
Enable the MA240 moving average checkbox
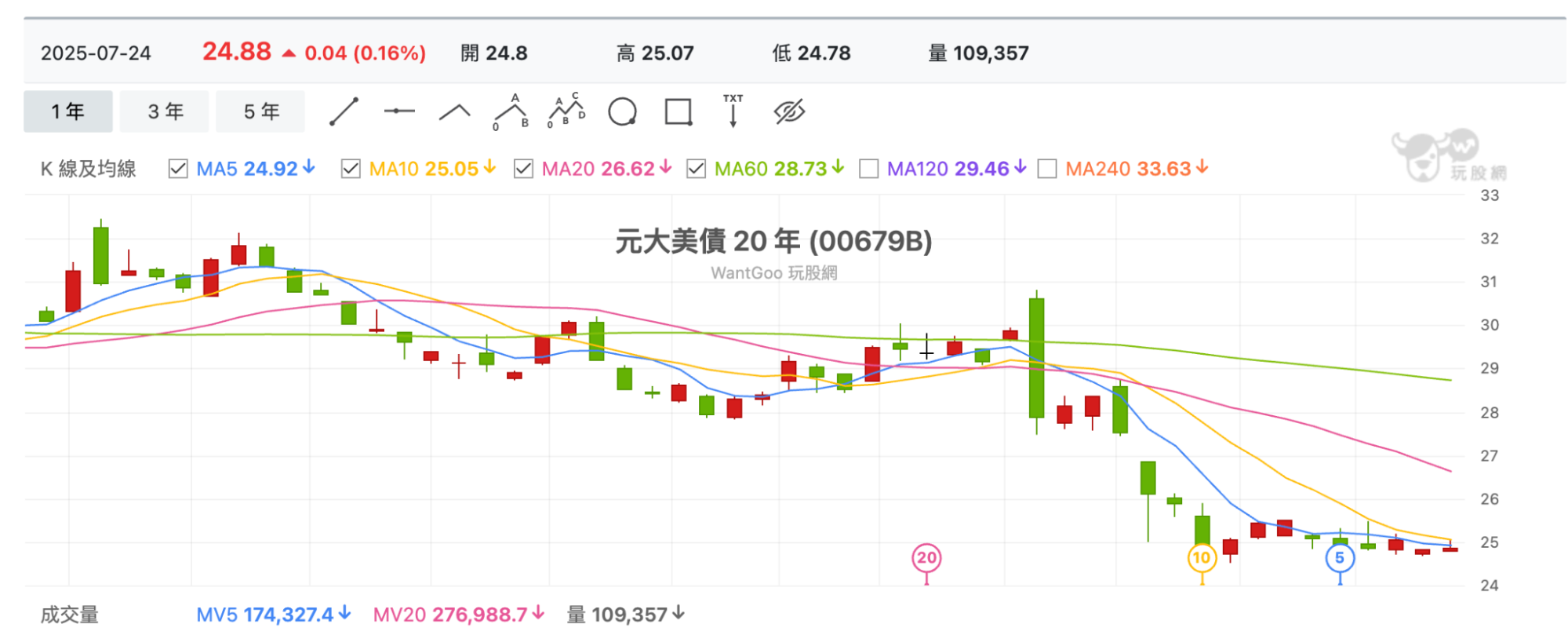pos(1047,169)
